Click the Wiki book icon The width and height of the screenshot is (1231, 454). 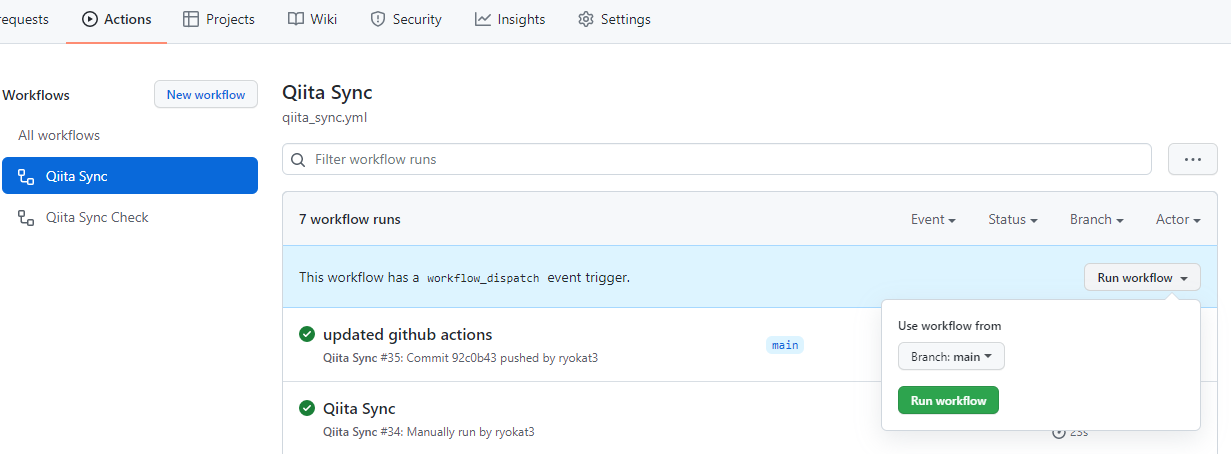(296, 19)
